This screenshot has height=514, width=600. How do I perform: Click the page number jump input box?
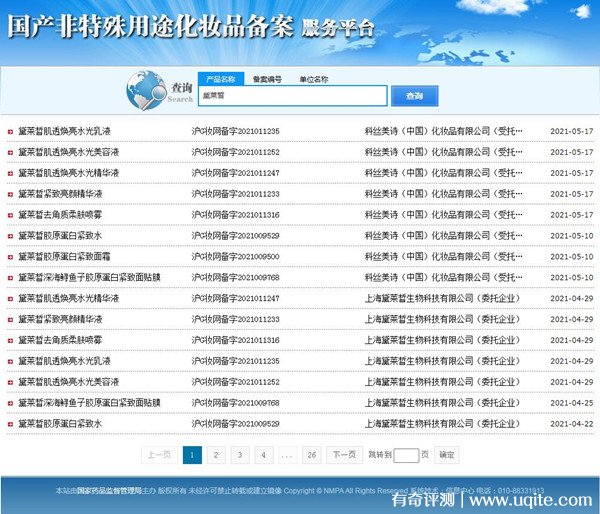point(406,455)
